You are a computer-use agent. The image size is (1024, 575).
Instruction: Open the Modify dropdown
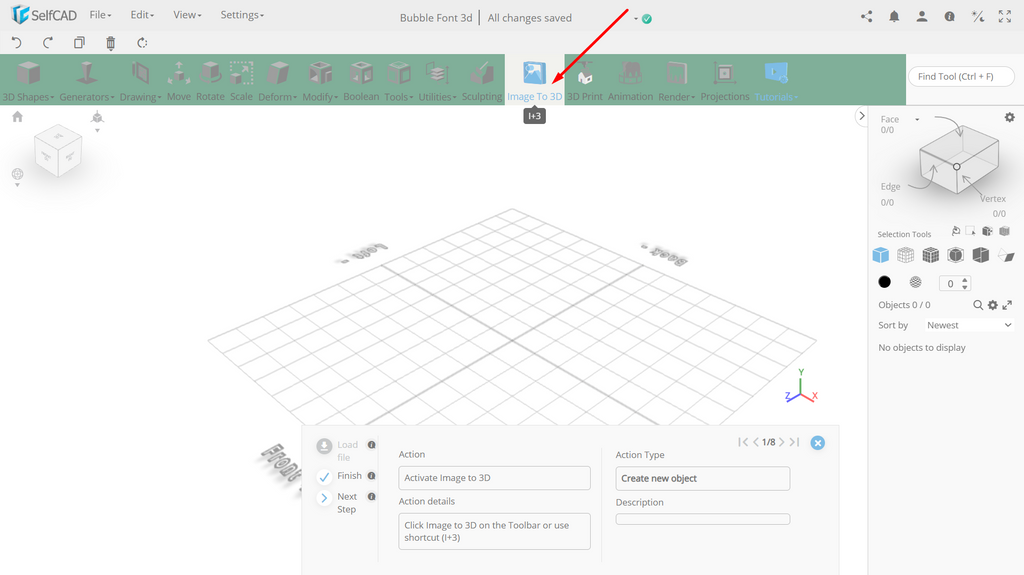(320, 80)
